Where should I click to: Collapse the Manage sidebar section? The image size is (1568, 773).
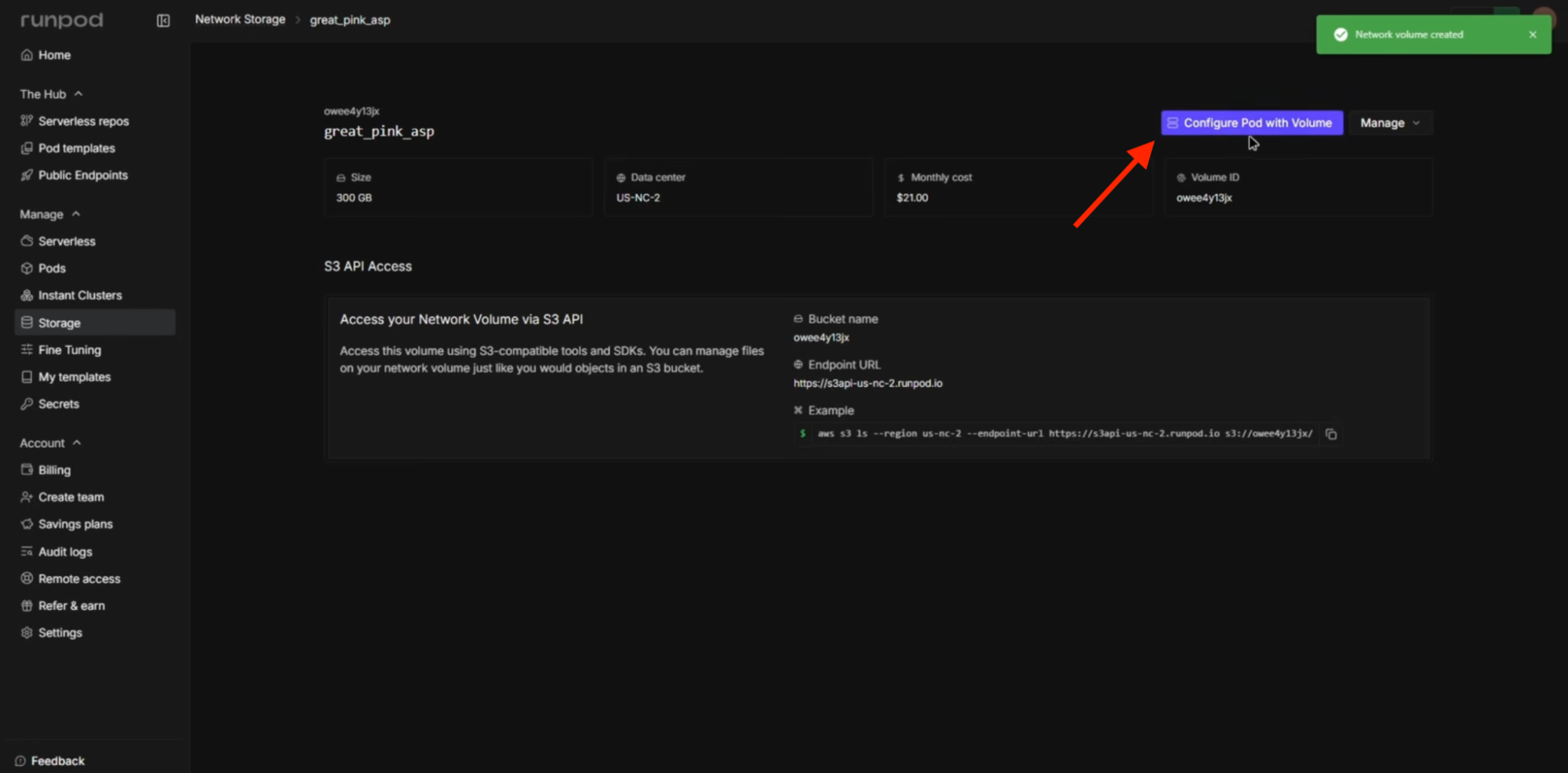50,214
